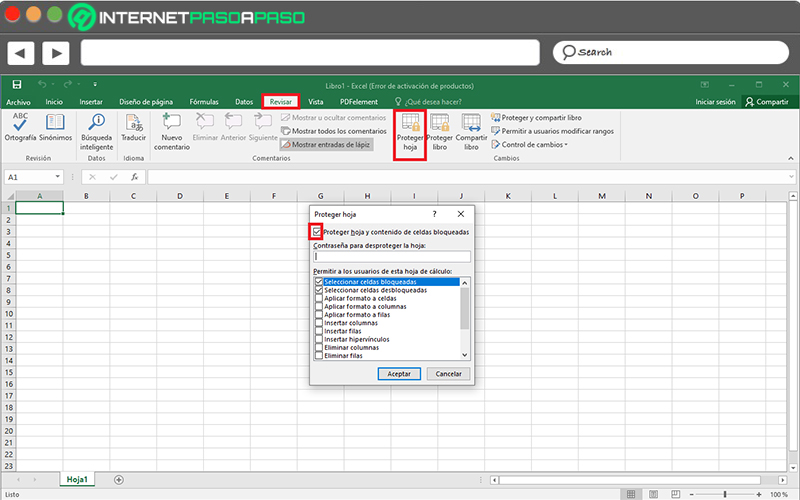Open the Archivo tab
This screenshot has height=500, width=800.
point(18,102)
